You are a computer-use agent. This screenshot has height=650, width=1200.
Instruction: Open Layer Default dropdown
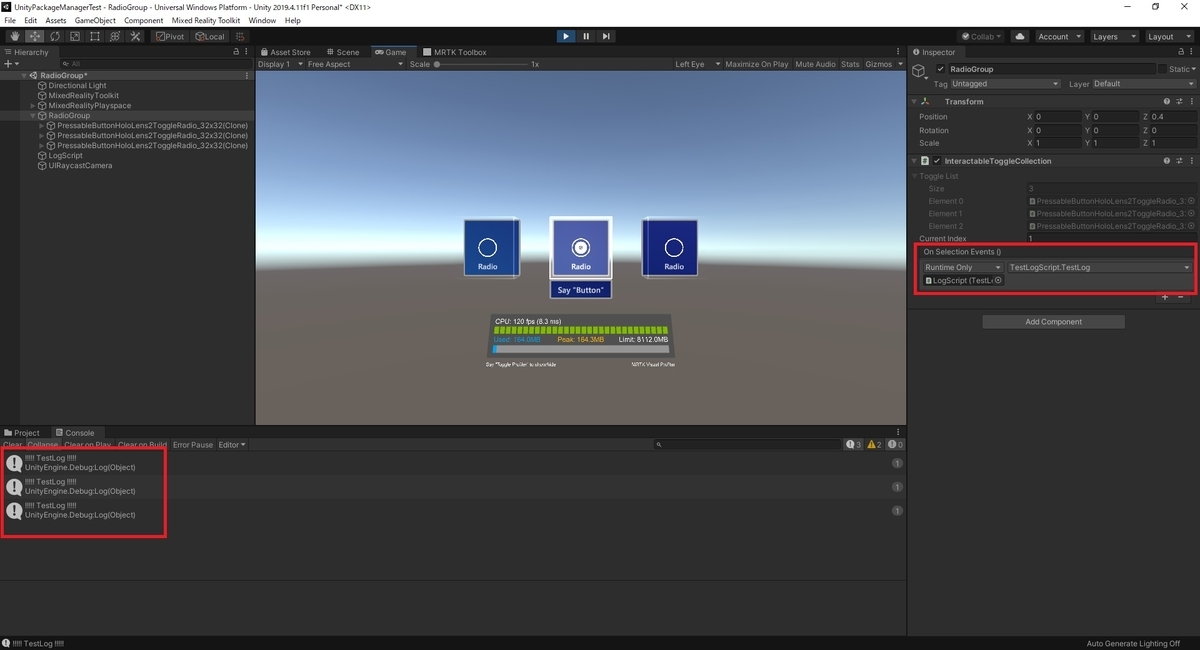click(1143, 84)
